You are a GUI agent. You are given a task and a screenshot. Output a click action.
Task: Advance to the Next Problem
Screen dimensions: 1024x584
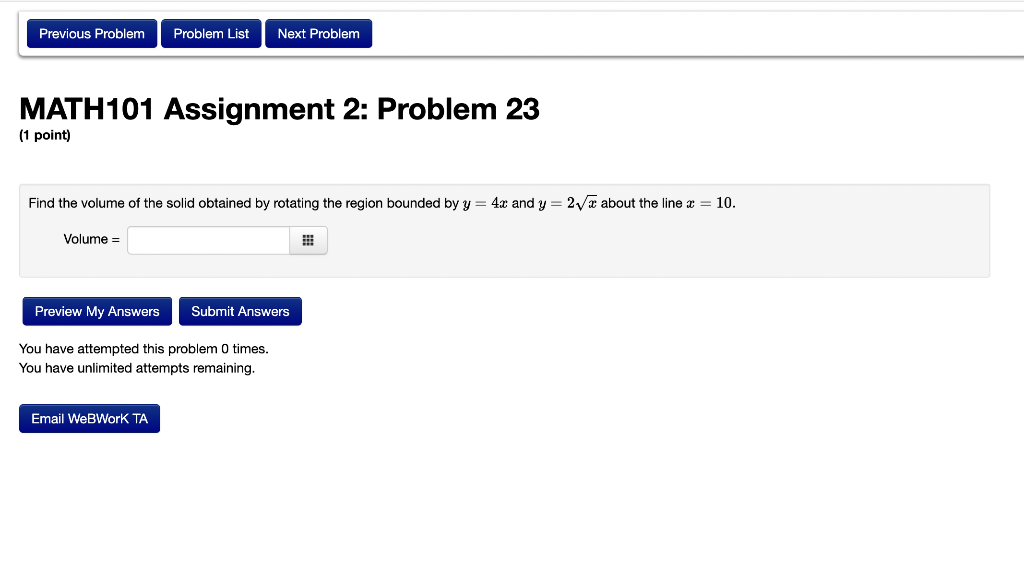[x=318, y=33]
